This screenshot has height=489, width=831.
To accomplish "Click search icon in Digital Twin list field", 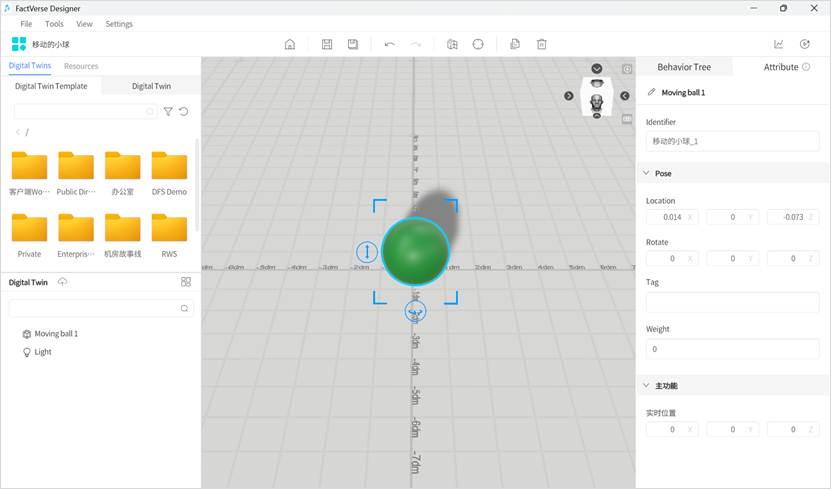I will pos(184,308).
